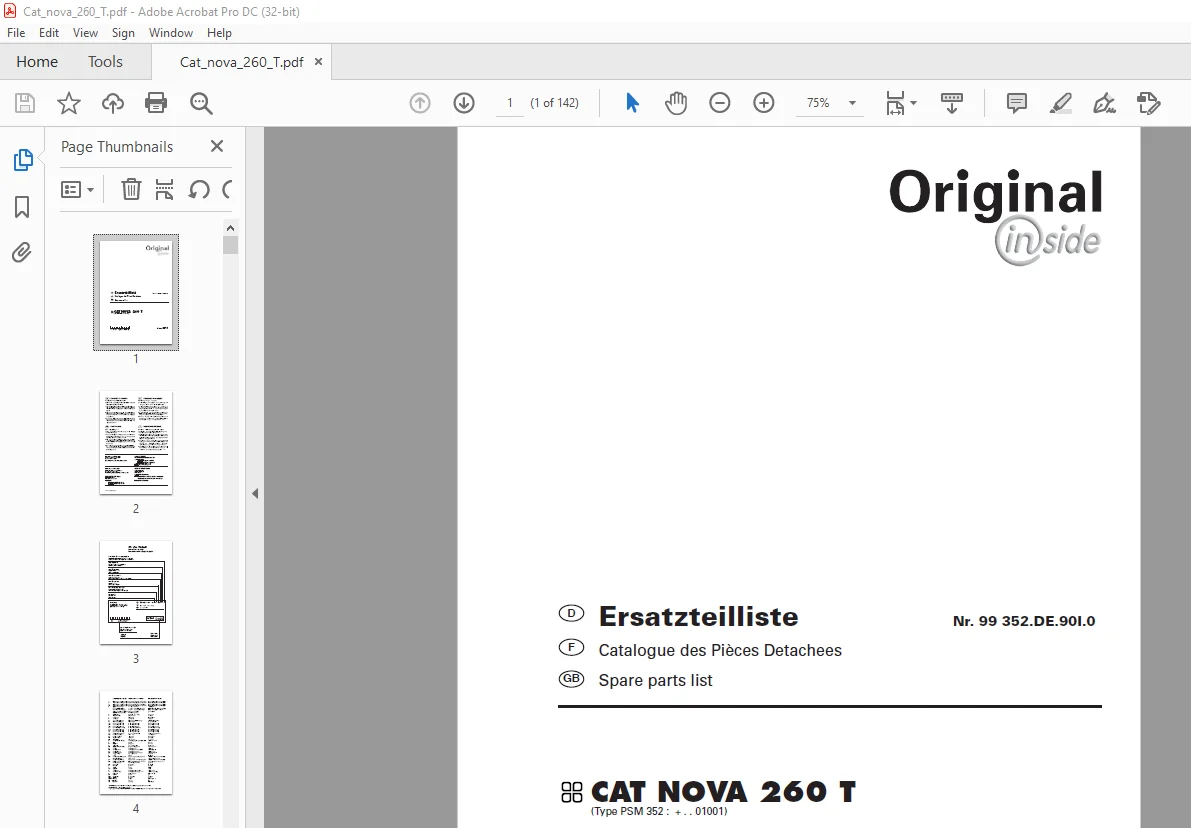The image size is (1191, 828).
Task: Select the Hand pan tool
Action: point(675,103)
